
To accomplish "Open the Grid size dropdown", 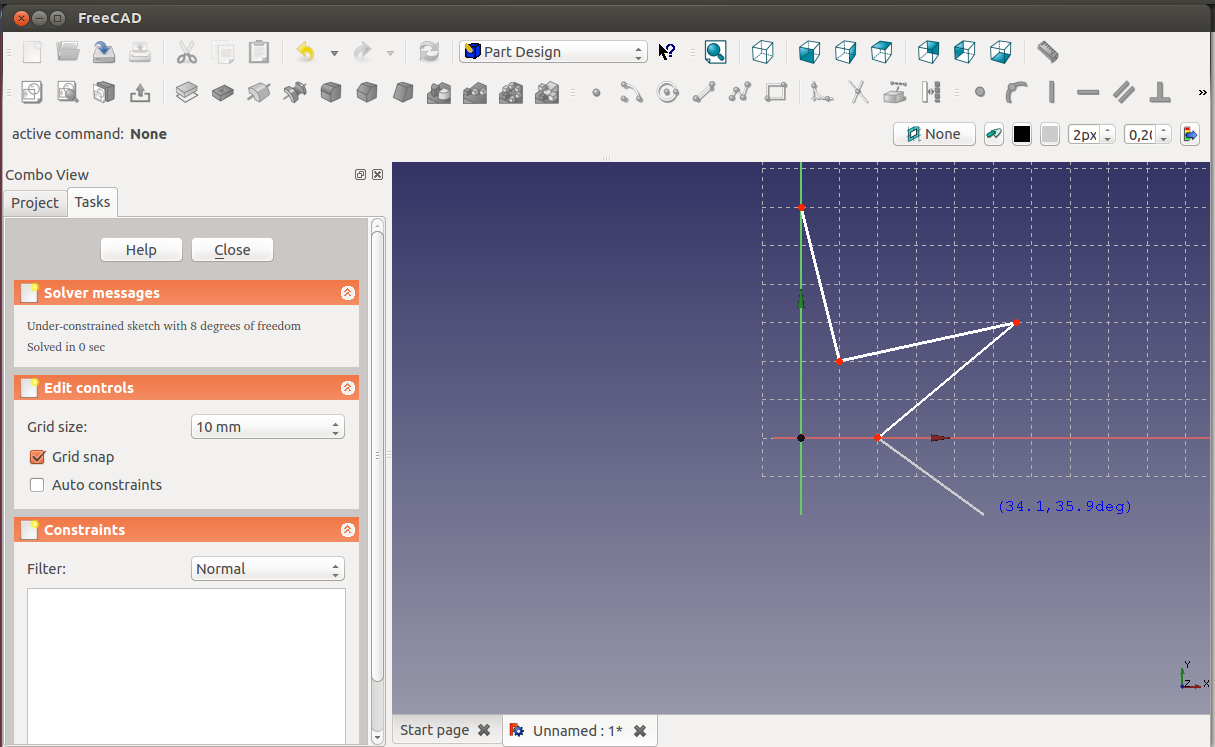I will click(267, 427).
